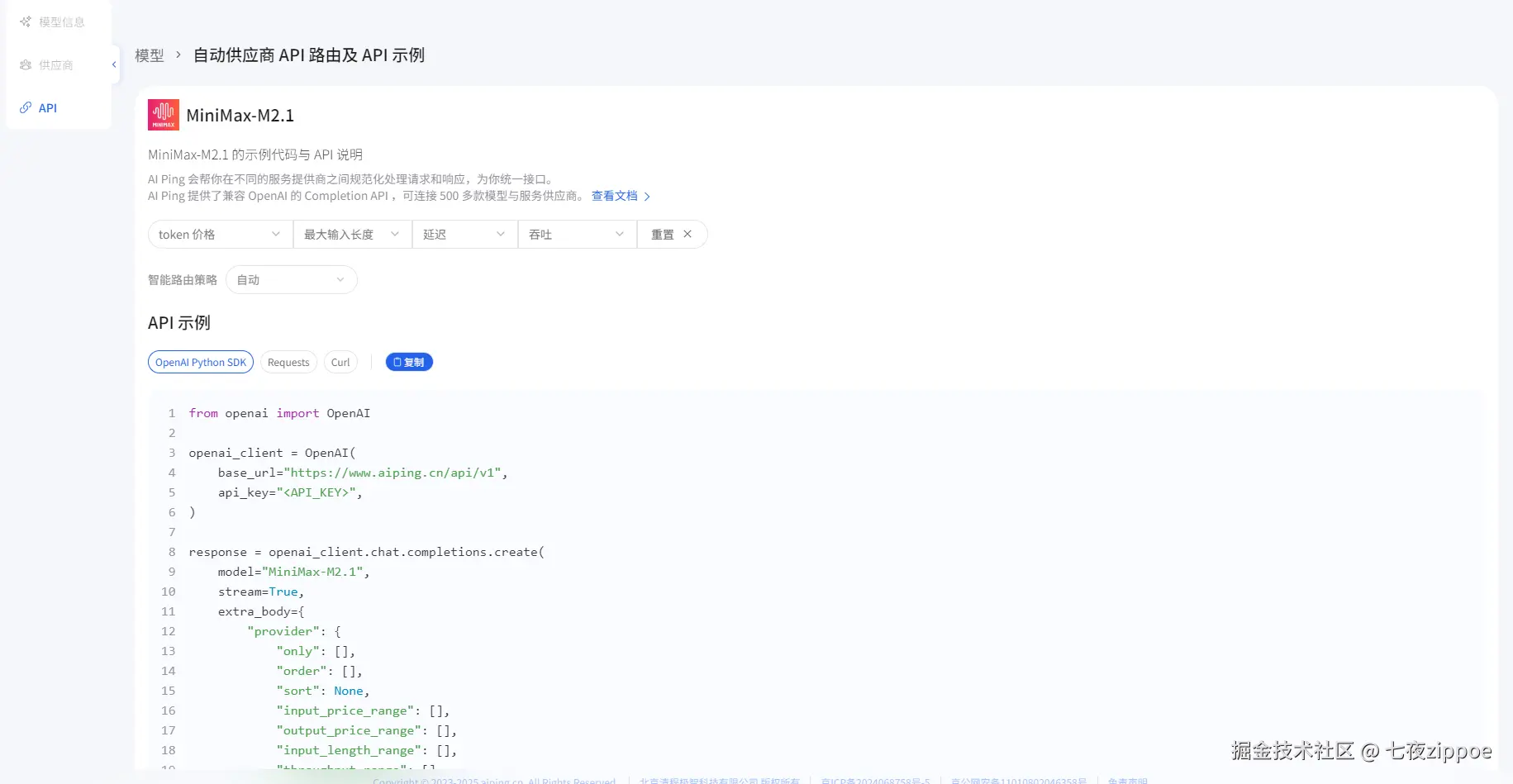This screenshot has height=784, width=1513.
Task: Click the api_key code line
Action: click(290, 492)
